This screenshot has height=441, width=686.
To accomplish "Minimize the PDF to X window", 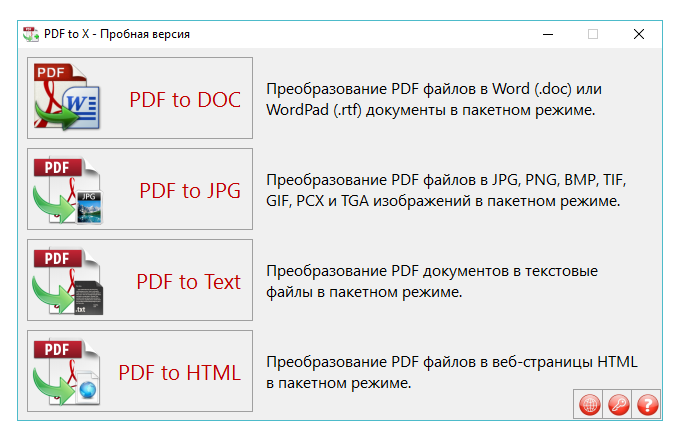I will 548,33.
